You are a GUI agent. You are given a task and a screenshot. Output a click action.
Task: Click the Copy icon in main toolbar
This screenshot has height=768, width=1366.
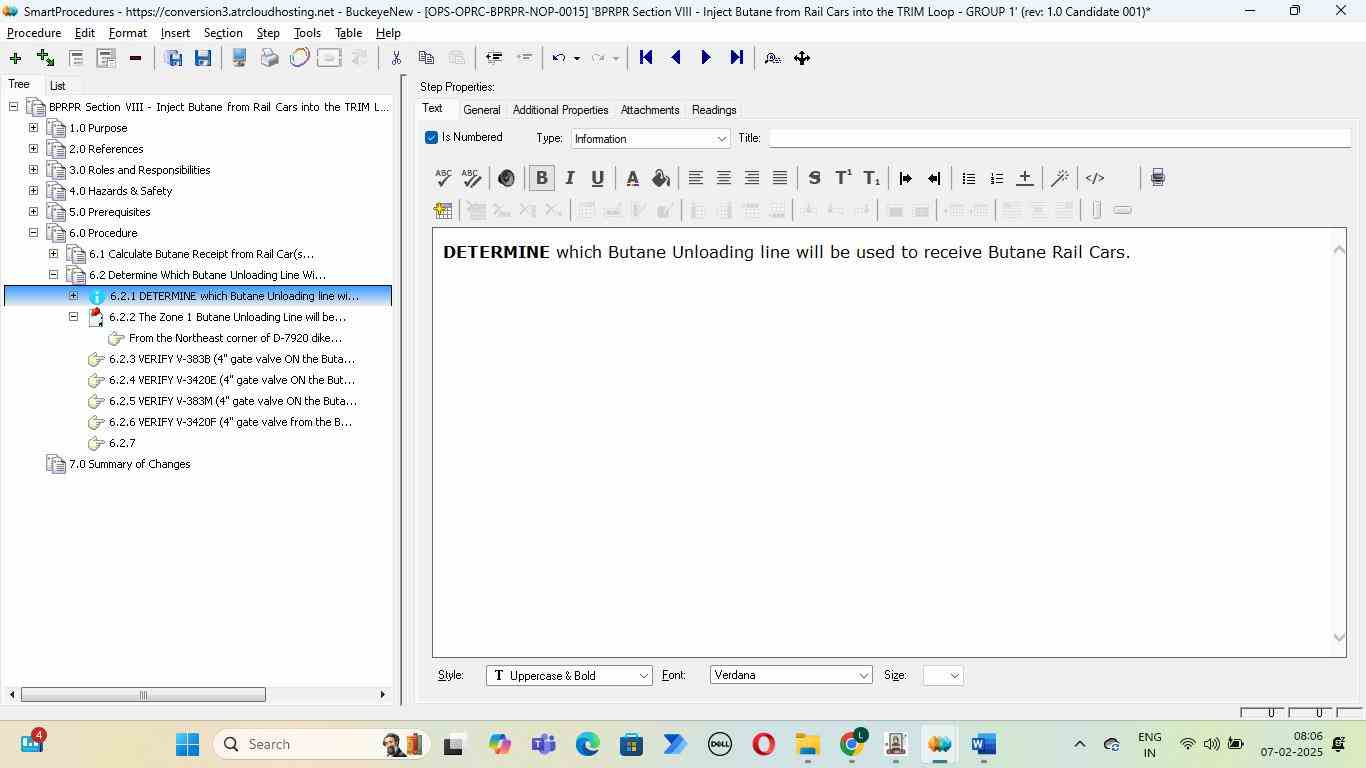click(x=426, y=58)
